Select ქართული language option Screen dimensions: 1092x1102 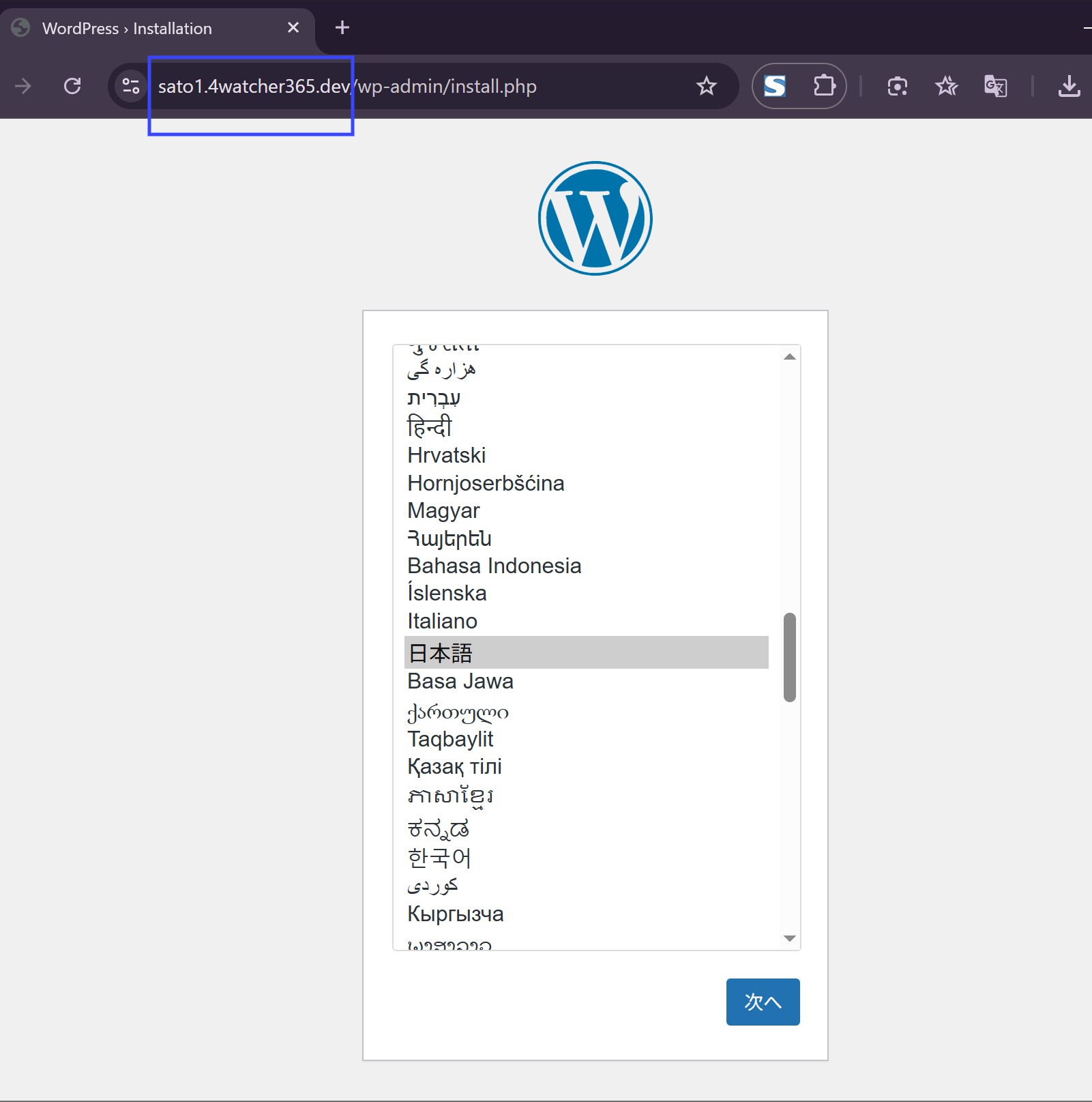(587, 712)
